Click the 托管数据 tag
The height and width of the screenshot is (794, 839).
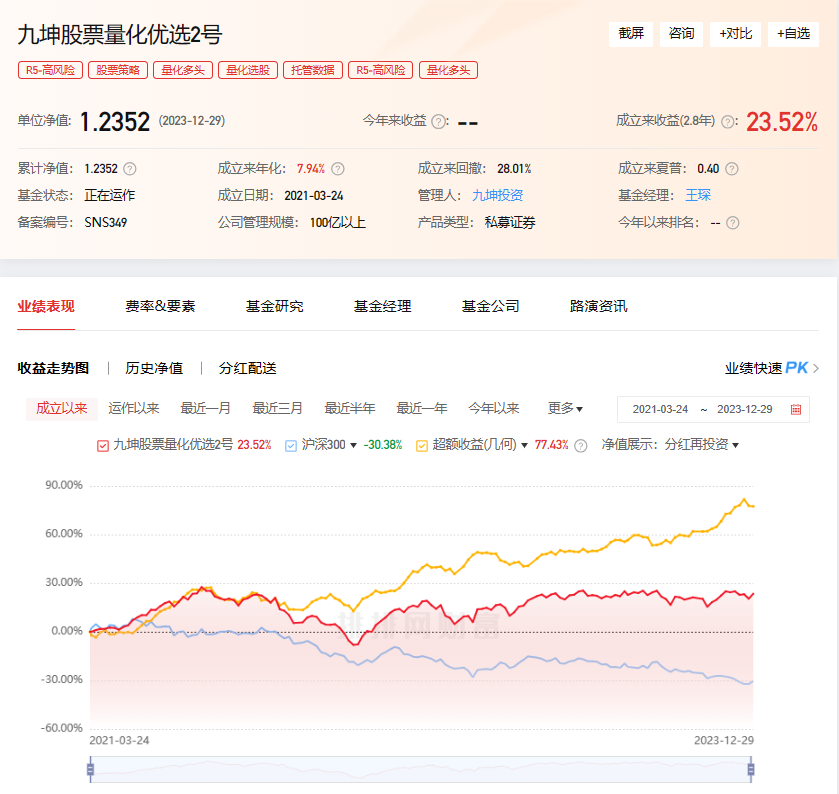coord(312,70)
